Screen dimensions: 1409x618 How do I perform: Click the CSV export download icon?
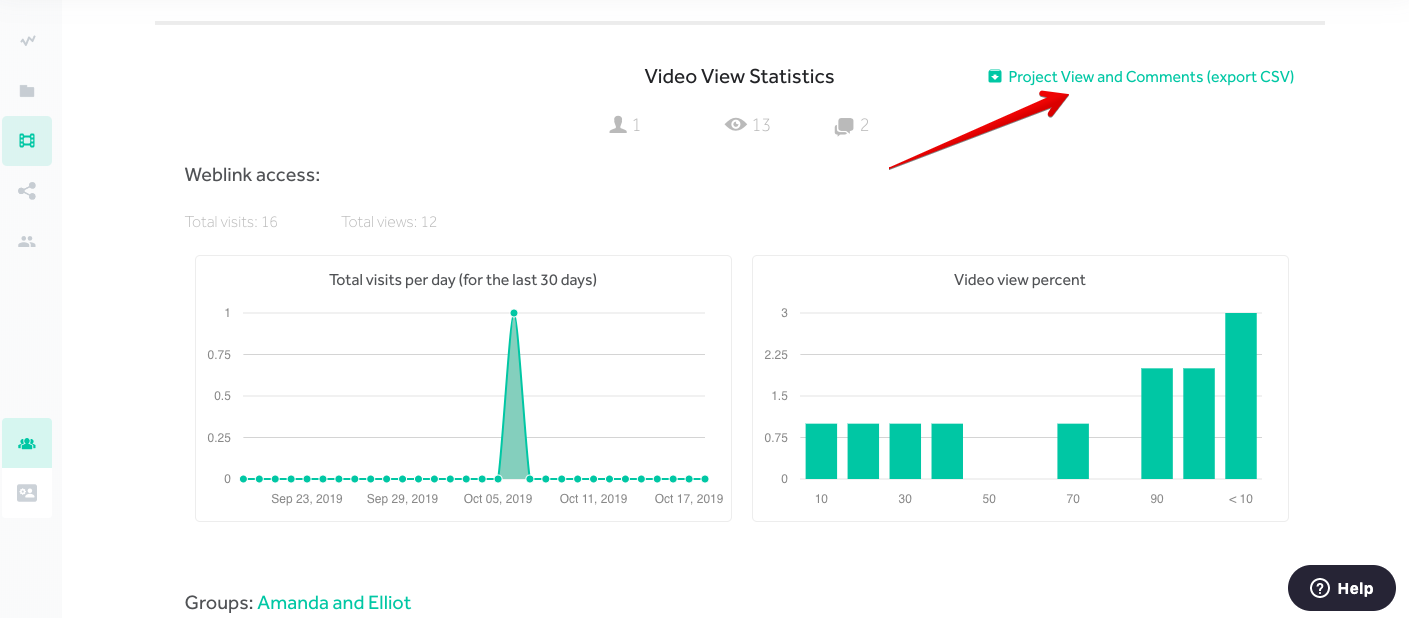click(995, 77)
